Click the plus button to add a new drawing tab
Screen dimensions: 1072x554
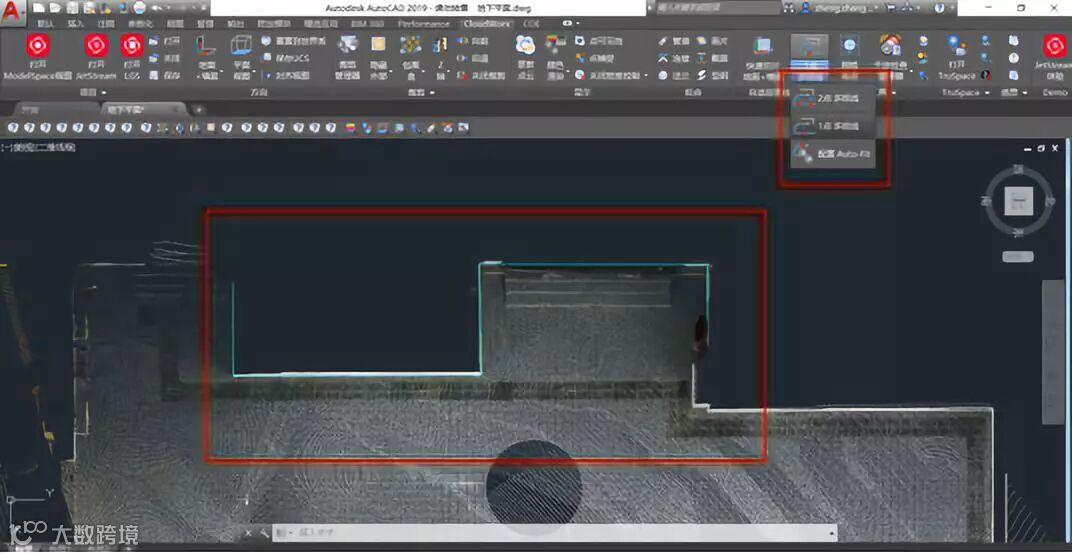(197, 109)
